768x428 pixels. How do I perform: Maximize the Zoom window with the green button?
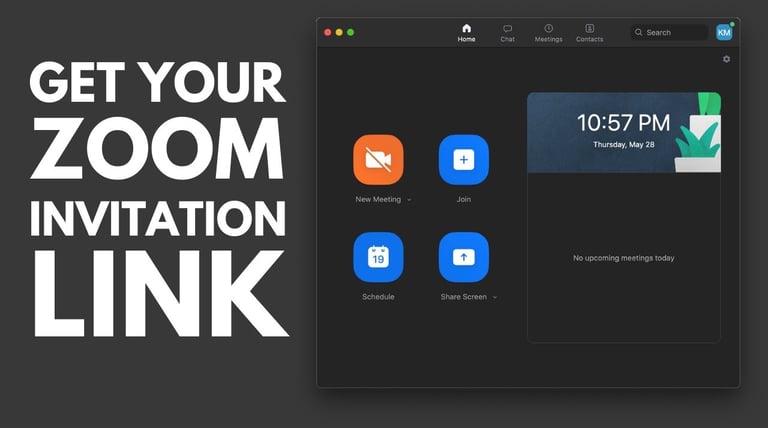350,32
